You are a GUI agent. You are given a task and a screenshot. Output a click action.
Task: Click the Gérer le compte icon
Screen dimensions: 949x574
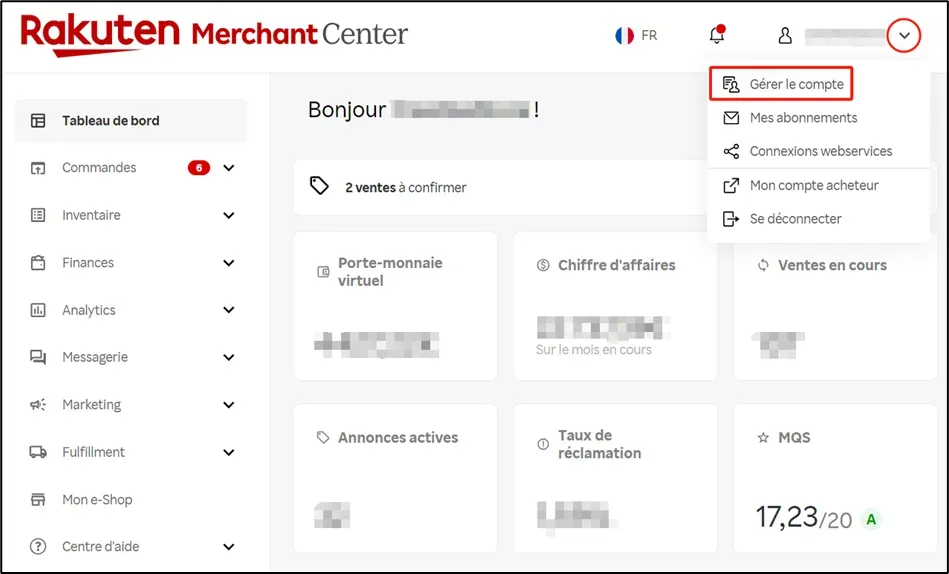coord(731,84)
